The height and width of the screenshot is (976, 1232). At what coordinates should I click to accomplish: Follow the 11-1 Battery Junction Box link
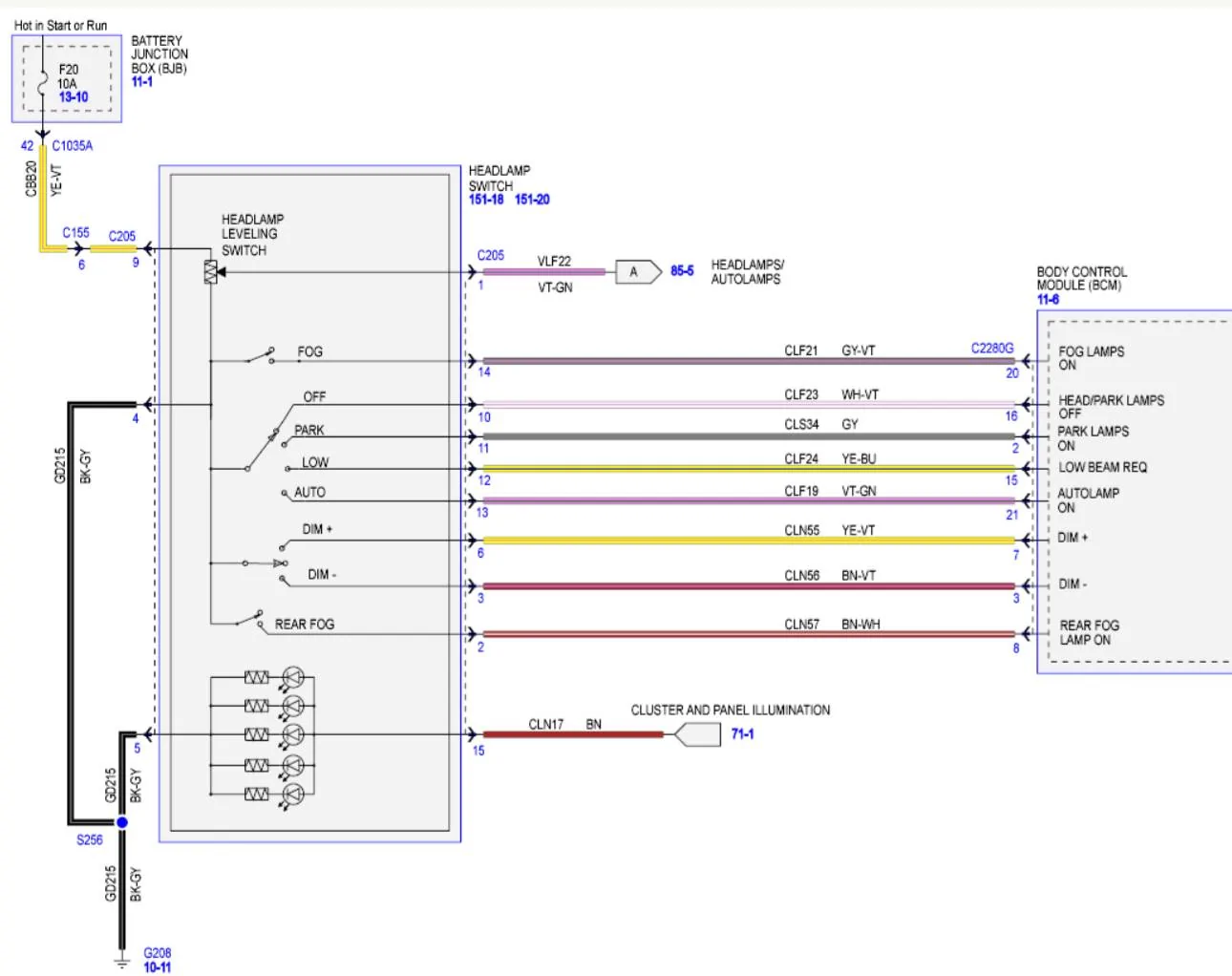(x=142, y=82)
